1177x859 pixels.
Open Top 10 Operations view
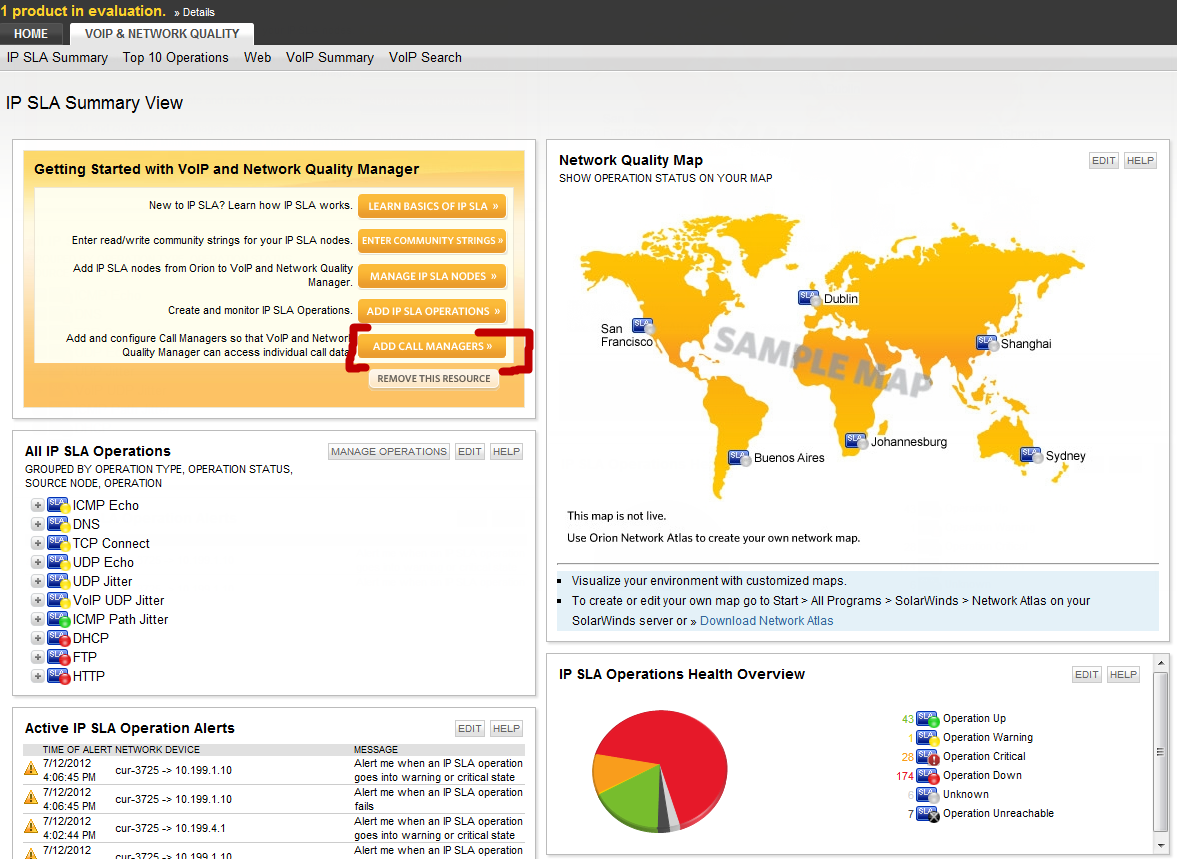[x=176, y=58]
